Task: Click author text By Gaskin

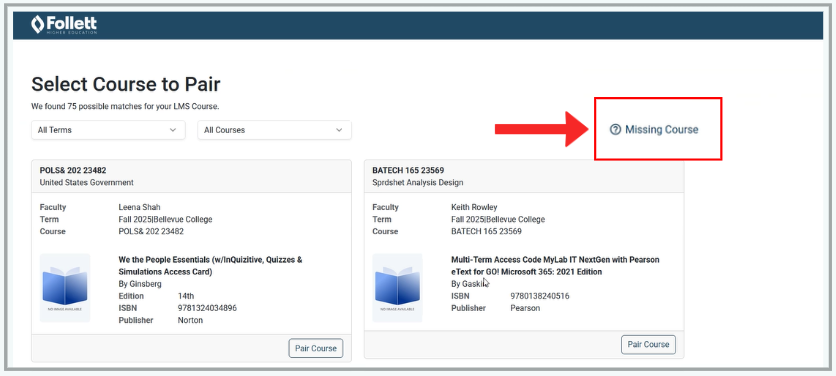Action: (x=470, y=284)
